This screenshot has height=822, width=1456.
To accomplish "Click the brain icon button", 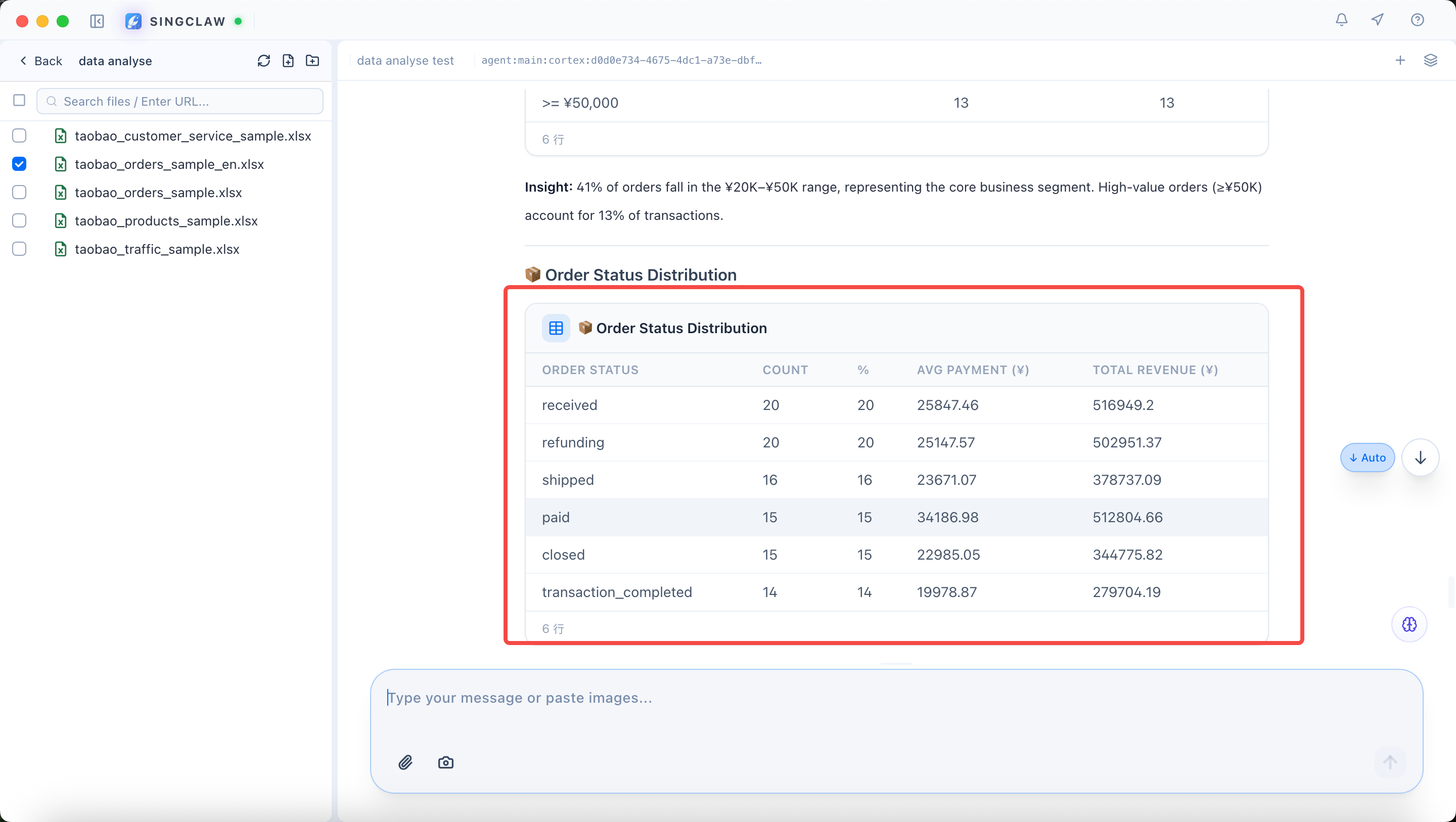I will (1409, 624).
